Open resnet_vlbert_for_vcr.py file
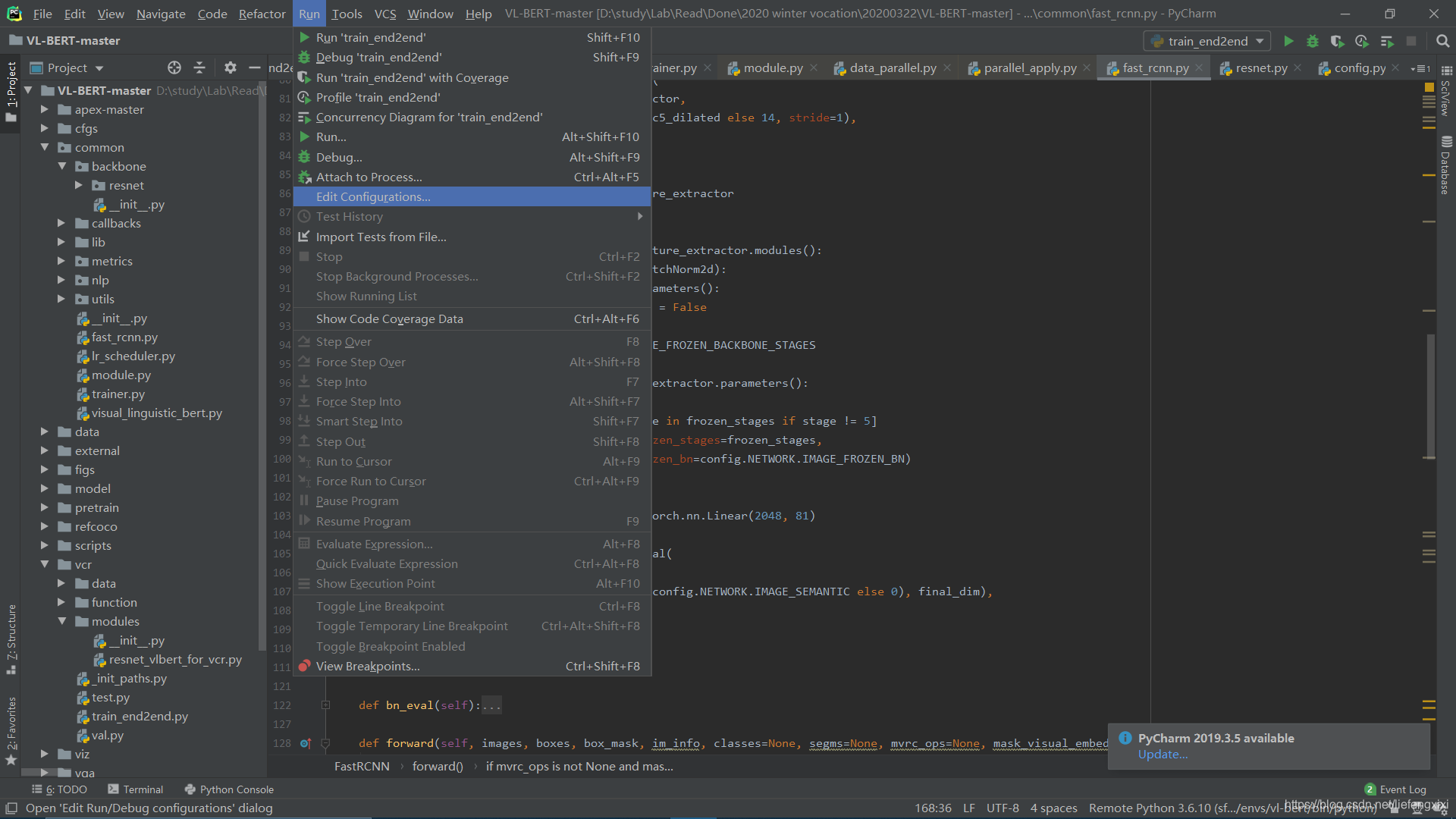 pyautogui.click(x=174, y=659)
